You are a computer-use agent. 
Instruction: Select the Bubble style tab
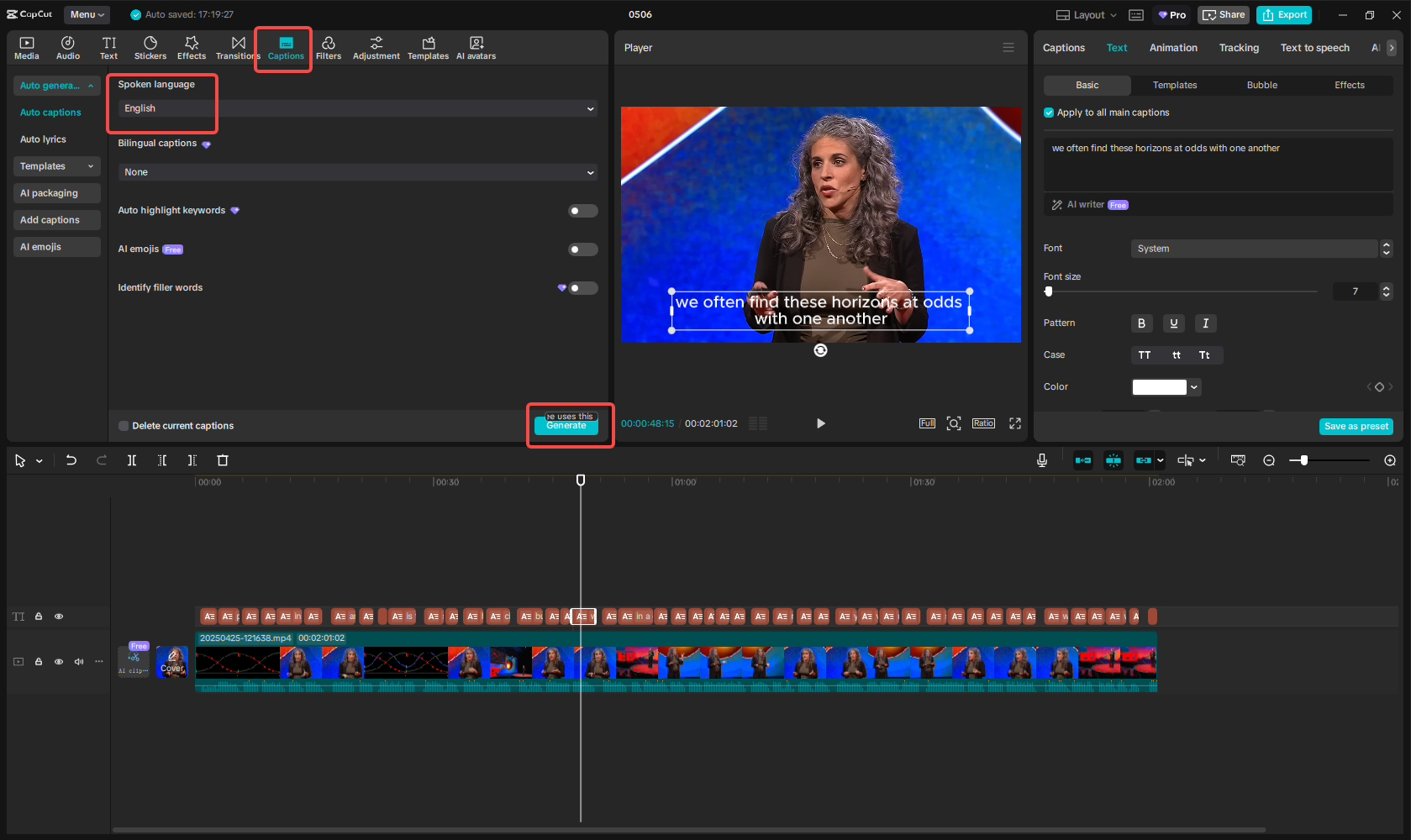(x=1261, y=86)
